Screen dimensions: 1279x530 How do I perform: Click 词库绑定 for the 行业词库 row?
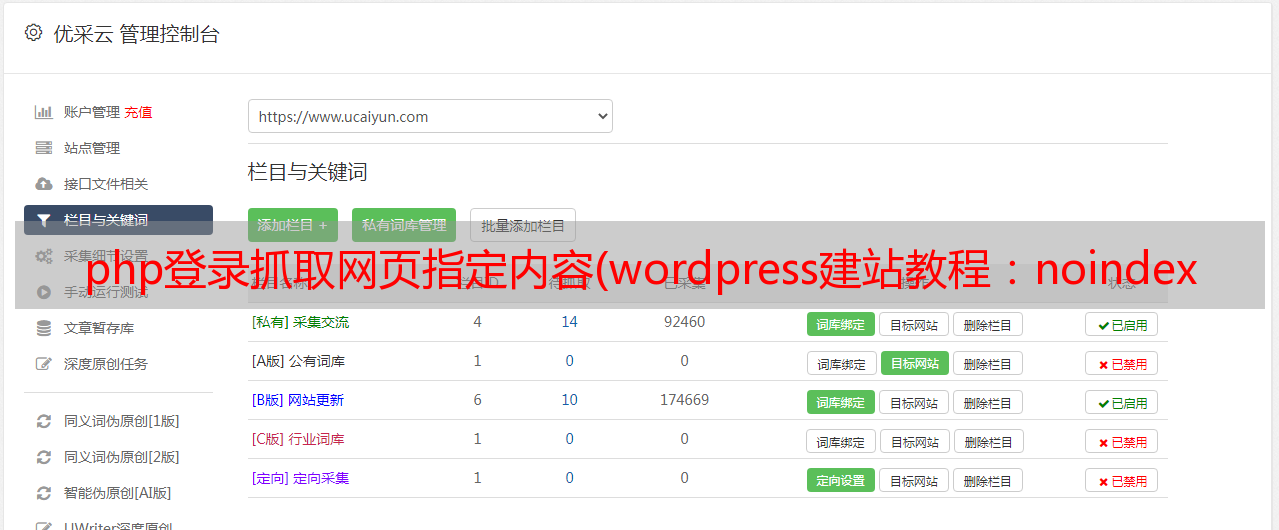pyautogui.click(x=841, y=441)
